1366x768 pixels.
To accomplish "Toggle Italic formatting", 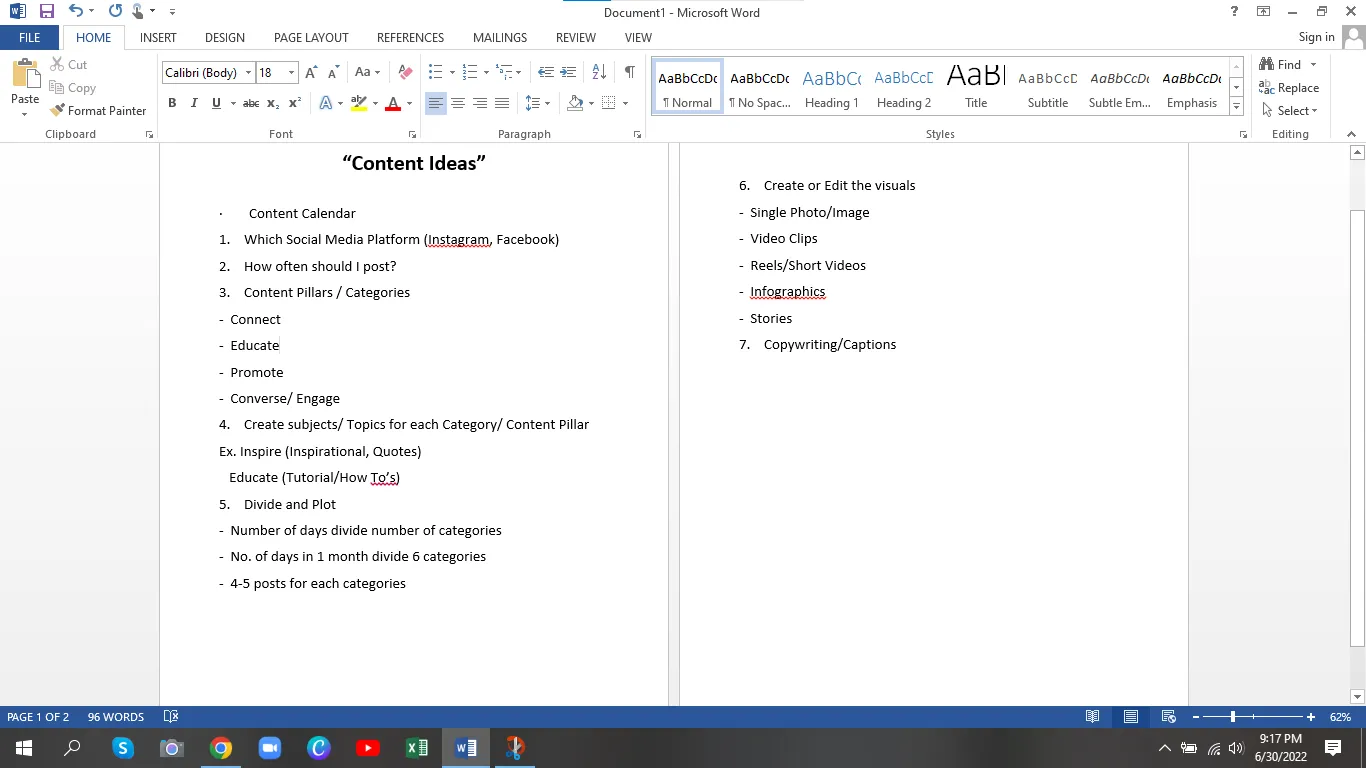I will click(x=194, y=103).
